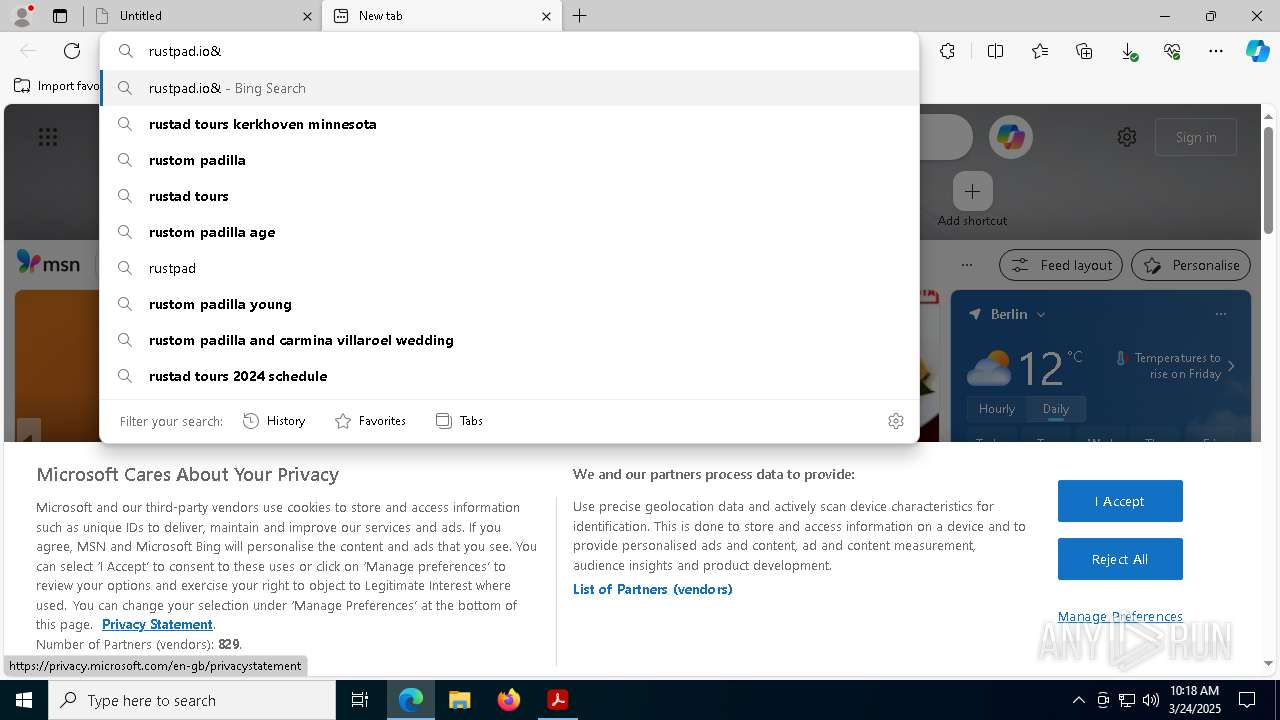Choose the 'rustad tours' suggestion
Viewport: 1280px width, 720px height.
point(510,196)
